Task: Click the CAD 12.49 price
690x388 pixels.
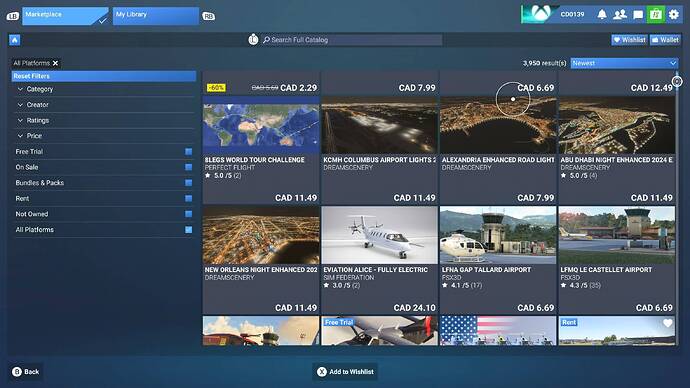Action: pyautogui.click(x=651, y=88)
